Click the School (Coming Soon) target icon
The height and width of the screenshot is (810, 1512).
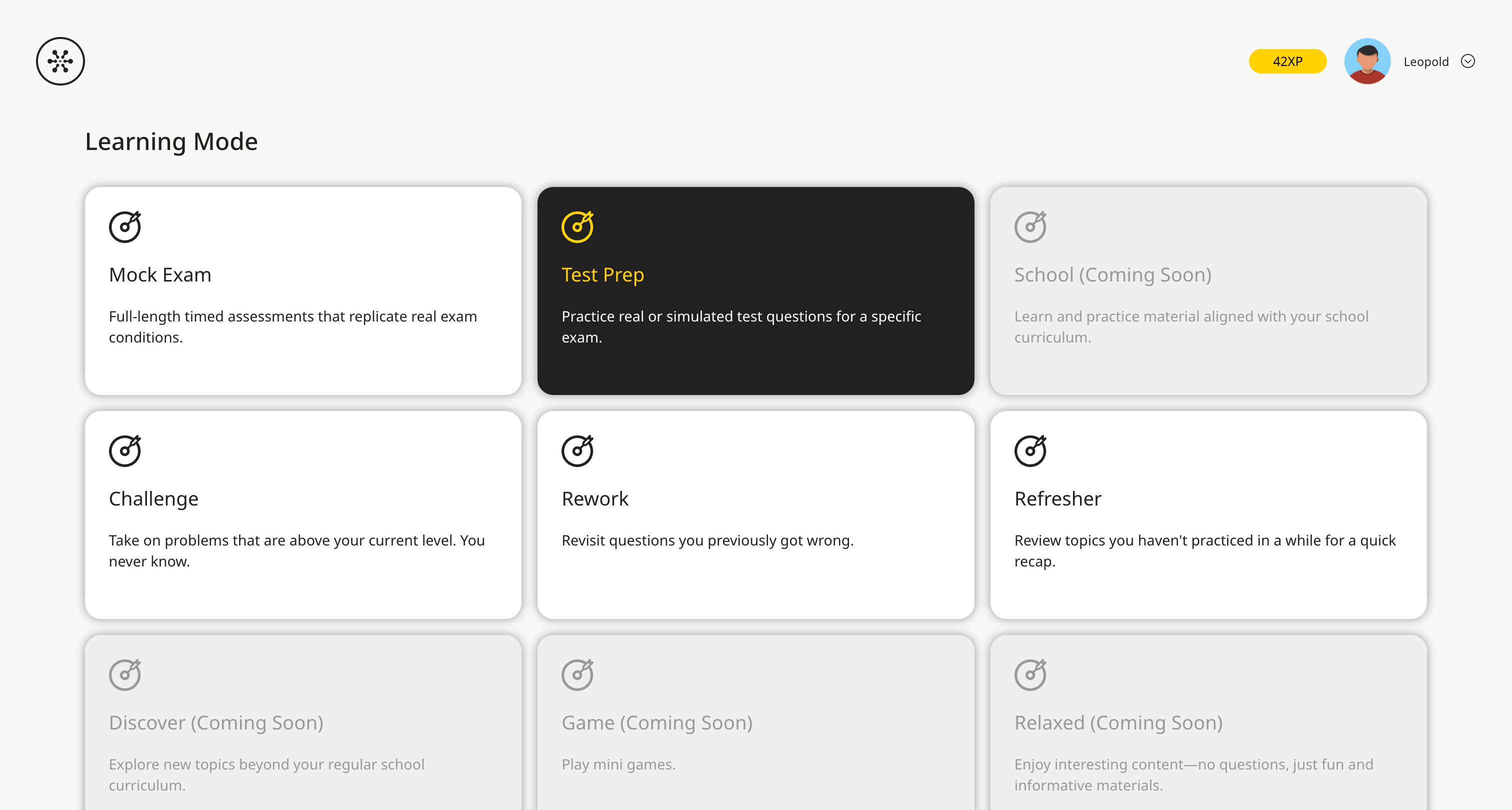tap(1030, 226)
